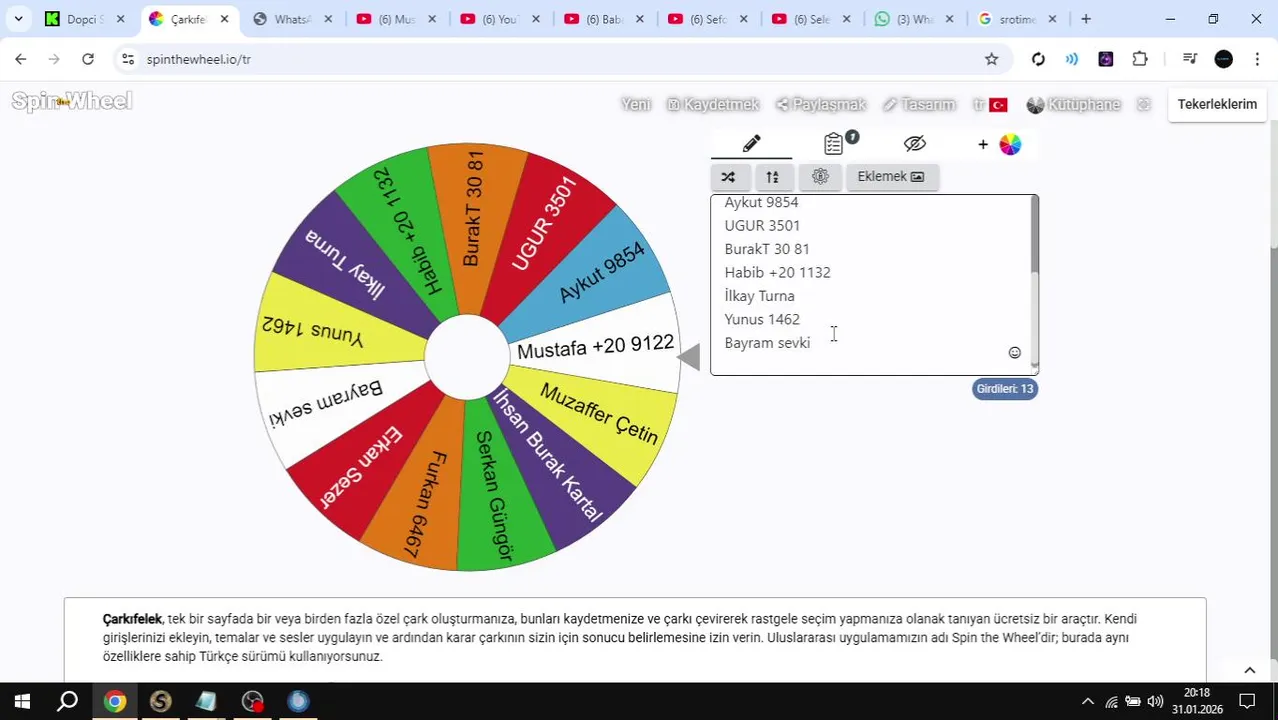Open the Tasarım design menu
Screen dimensions: 1278x720
coord(919,104)
